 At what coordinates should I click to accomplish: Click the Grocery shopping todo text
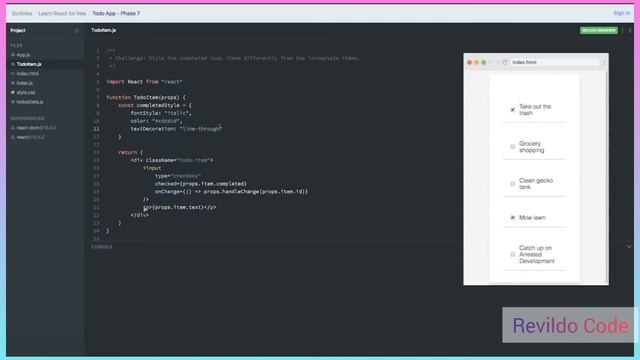(531, 147)
